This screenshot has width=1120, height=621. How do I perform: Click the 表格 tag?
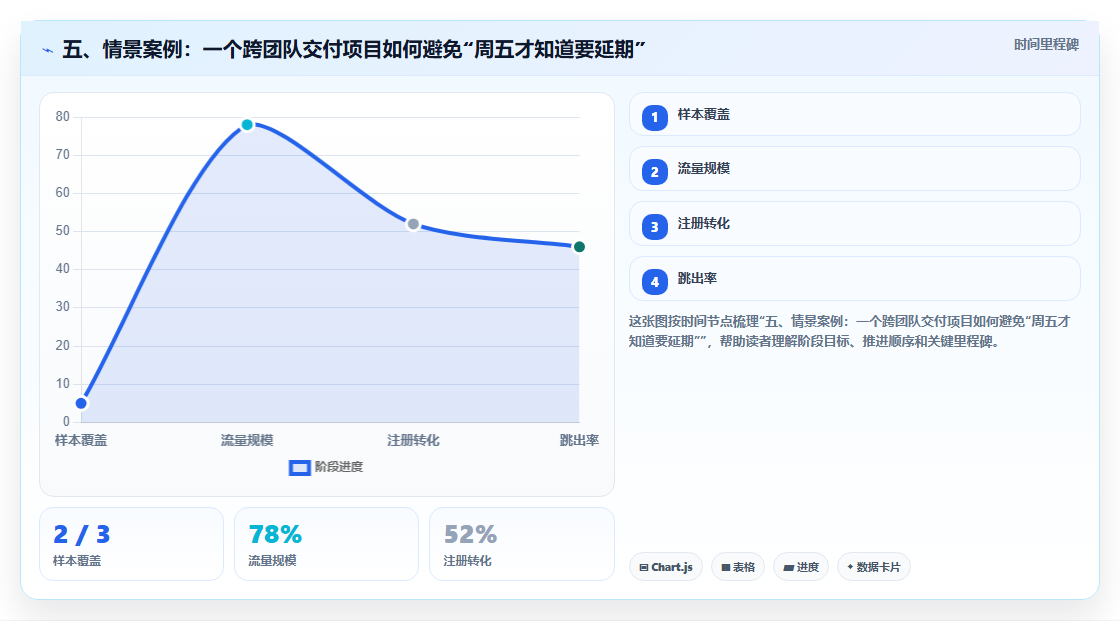(x=738, y=567)
